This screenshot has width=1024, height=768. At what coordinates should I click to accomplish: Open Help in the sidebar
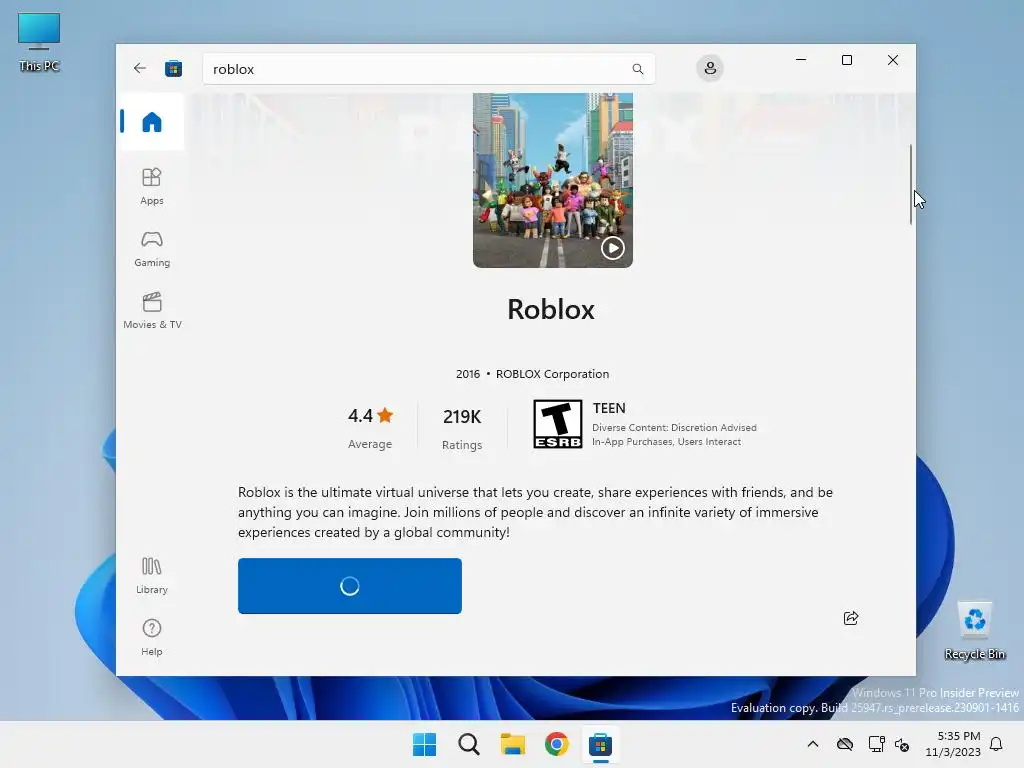tap(152, 637)
